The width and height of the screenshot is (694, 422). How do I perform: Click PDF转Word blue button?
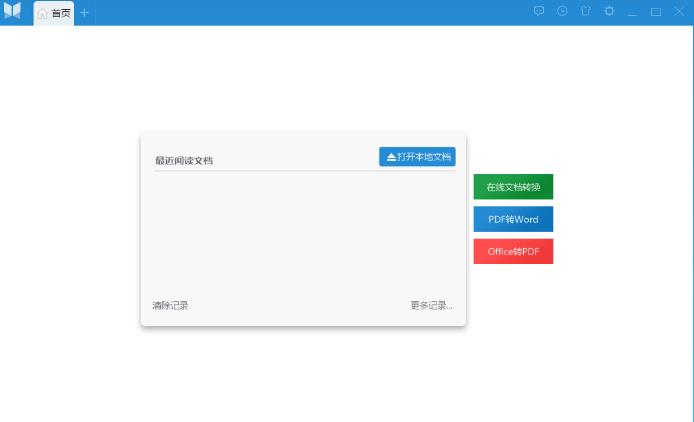[513, 219]
